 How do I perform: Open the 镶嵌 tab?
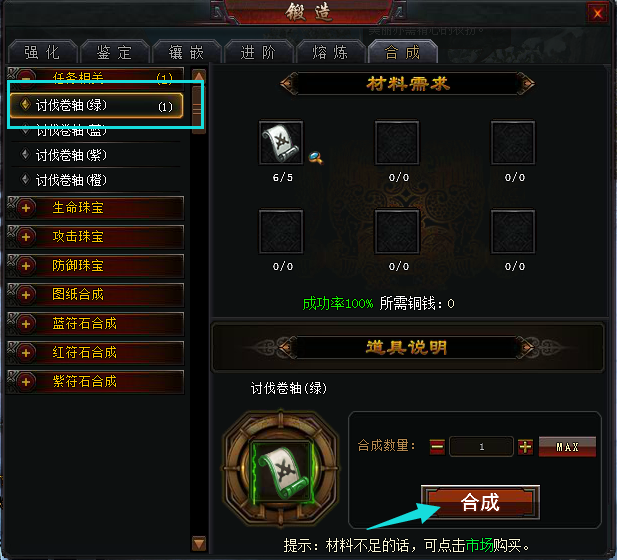point(186,52)
